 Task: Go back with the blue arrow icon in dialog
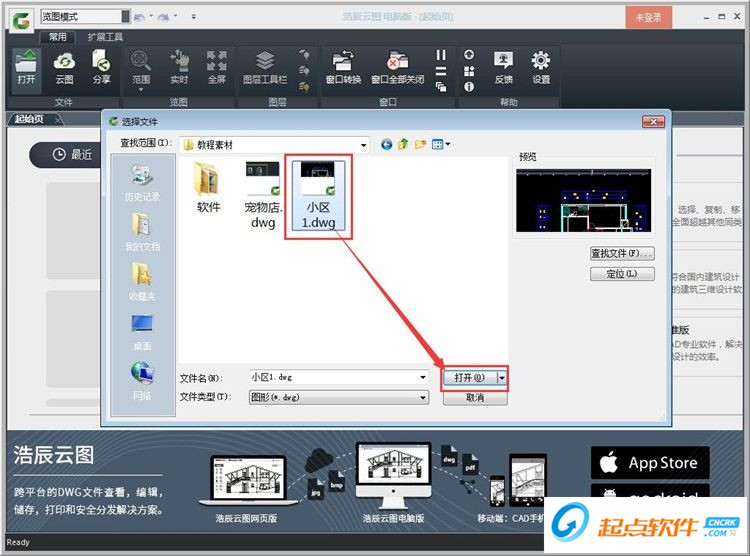(386, 144)
